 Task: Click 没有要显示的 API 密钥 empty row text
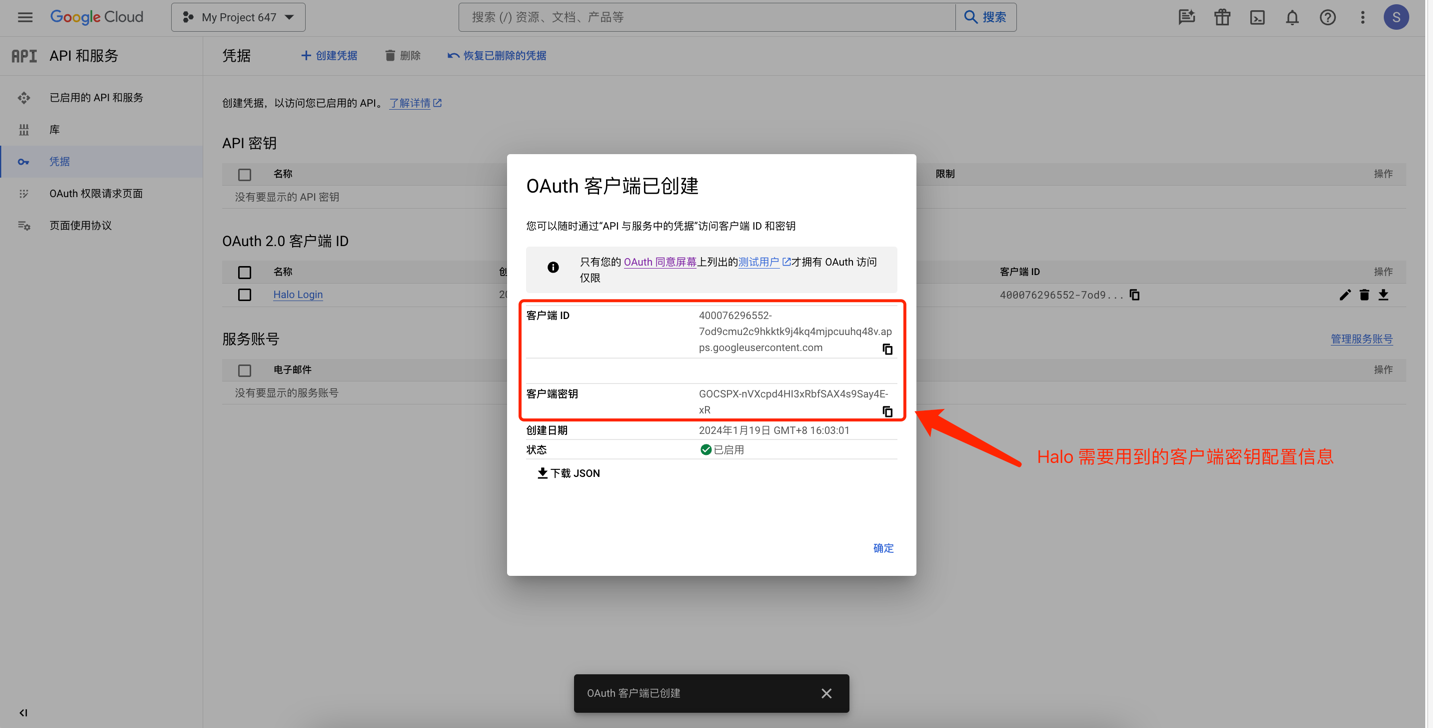[287, 197]
